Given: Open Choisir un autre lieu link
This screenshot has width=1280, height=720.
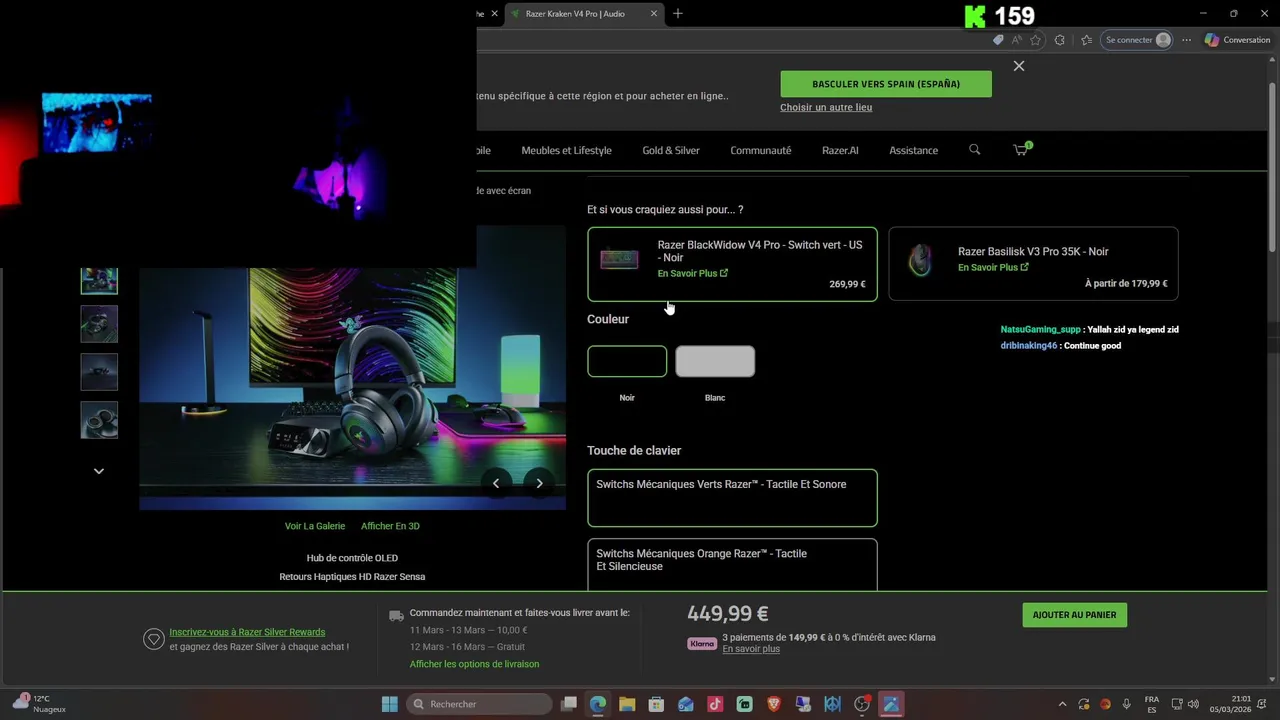Looking at the screenshot, I should pyautogui.click(x=826, y=107).
